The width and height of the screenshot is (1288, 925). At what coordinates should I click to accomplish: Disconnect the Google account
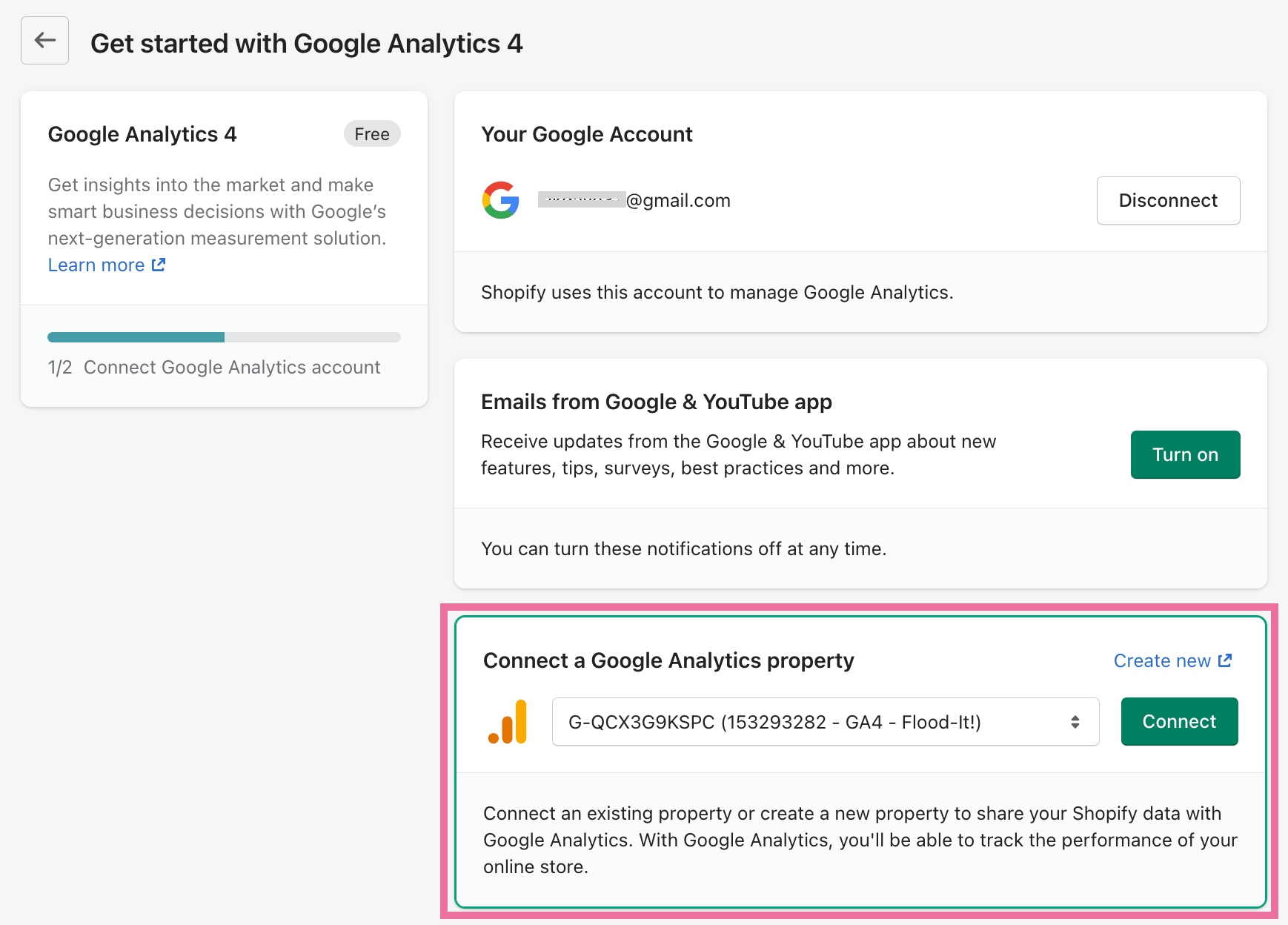pyautogui.click(x=1168, y=200)
